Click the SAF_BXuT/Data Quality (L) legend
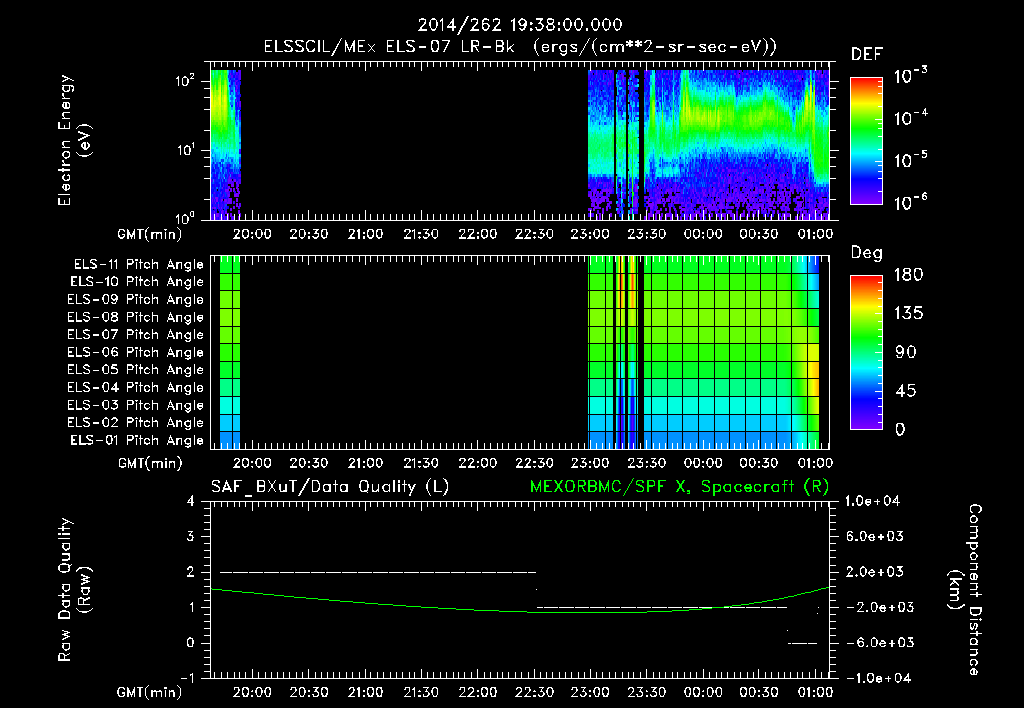 (330, 487)
